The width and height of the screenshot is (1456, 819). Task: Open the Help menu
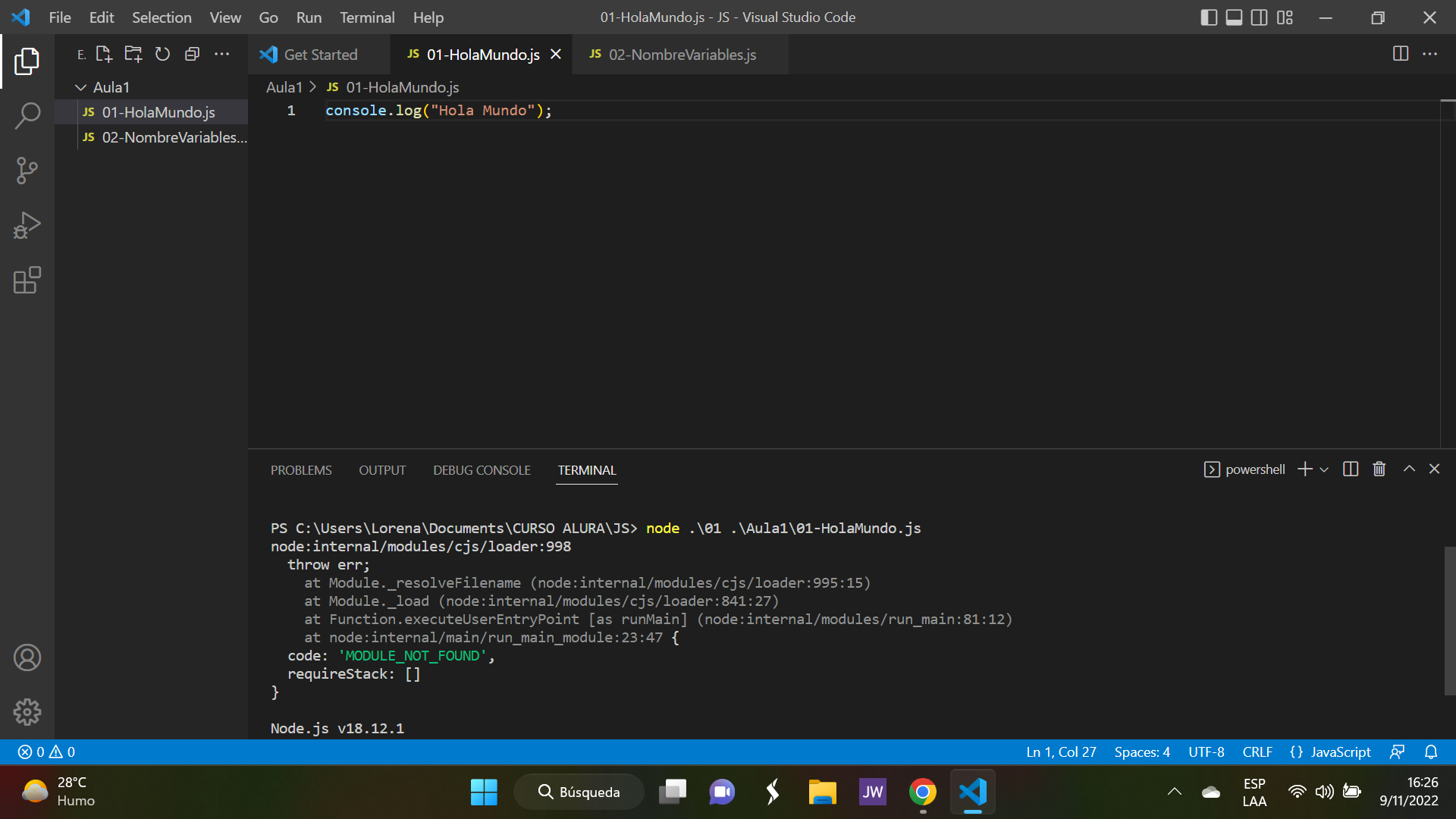(x=428, y=17)
